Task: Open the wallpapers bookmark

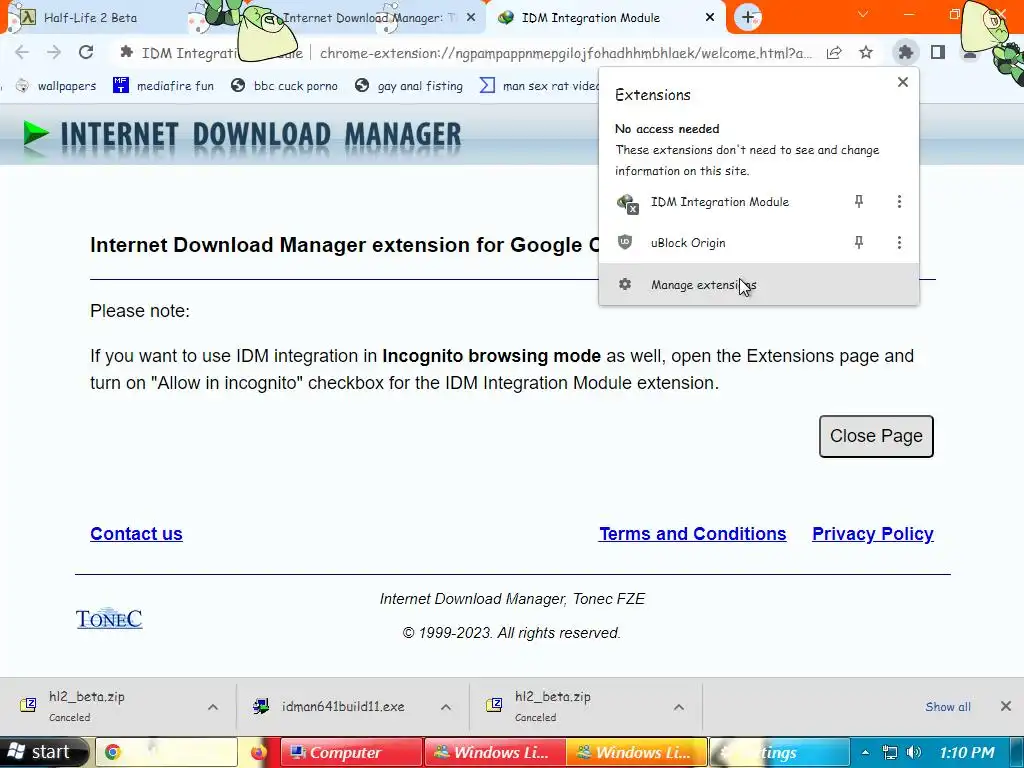Action: pos(56,86)
